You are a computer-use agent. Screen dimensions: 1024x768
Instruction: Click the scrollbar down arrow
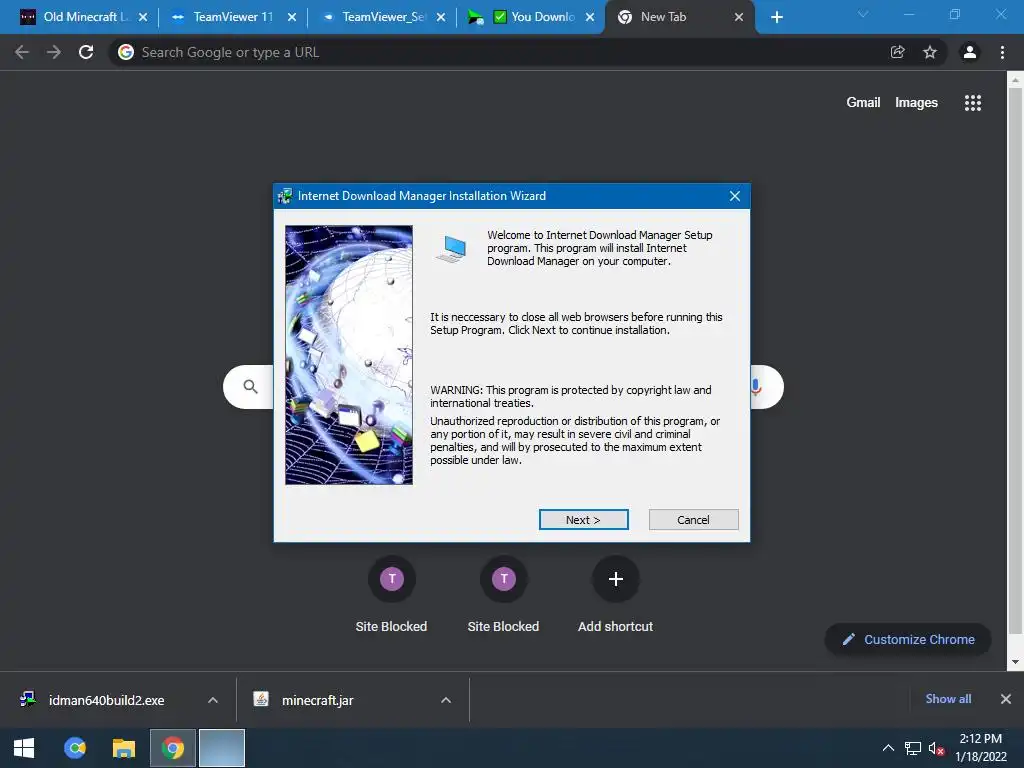point(1015,662)
